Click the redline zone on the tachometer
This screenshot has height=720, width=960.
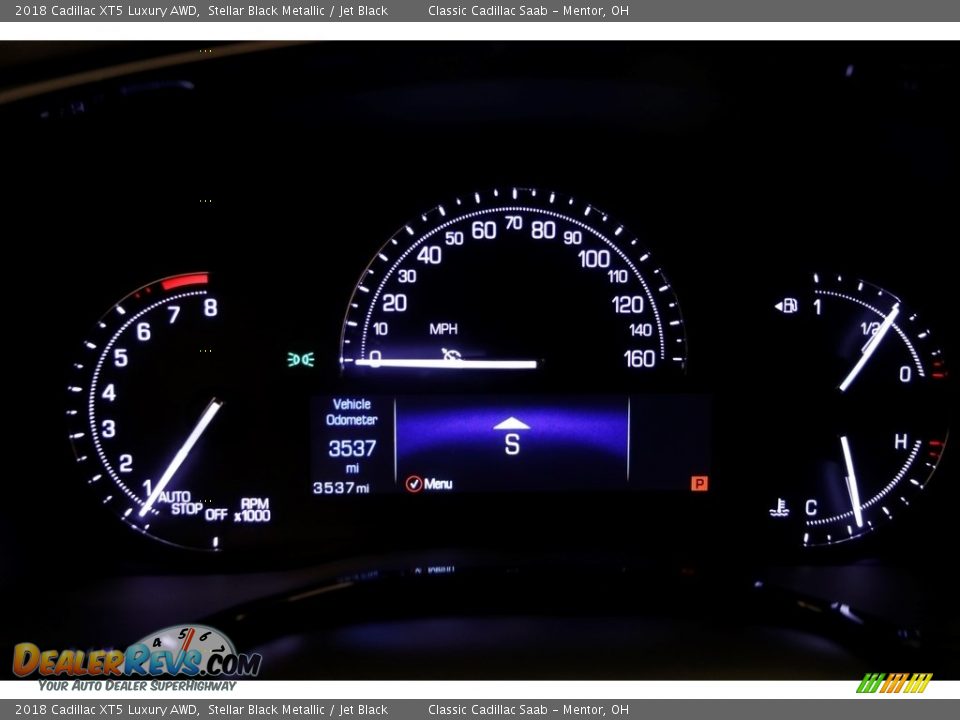point(184,281)
